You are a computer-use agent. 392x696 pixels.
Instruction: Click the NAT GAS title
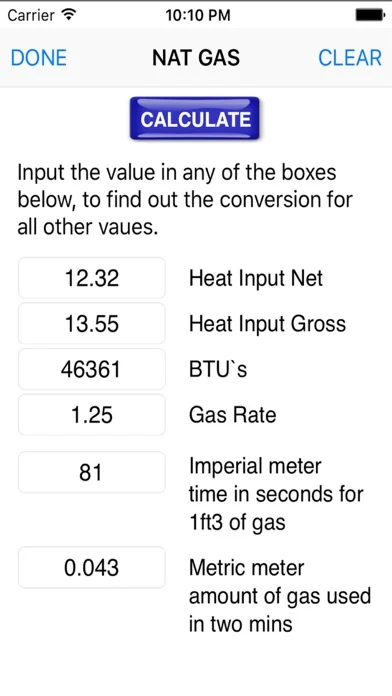click(x=196, y=58)
